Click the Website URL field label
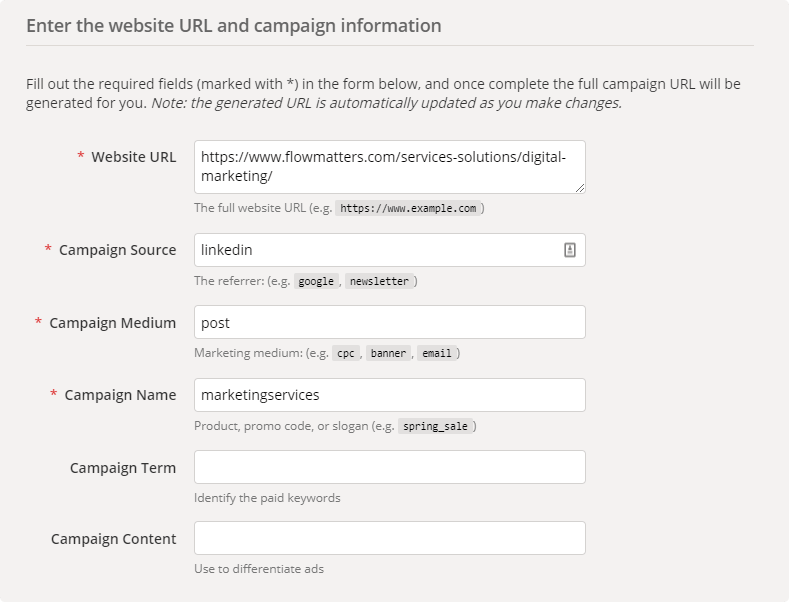Screen dimensions: 789x602 point(133,157)
